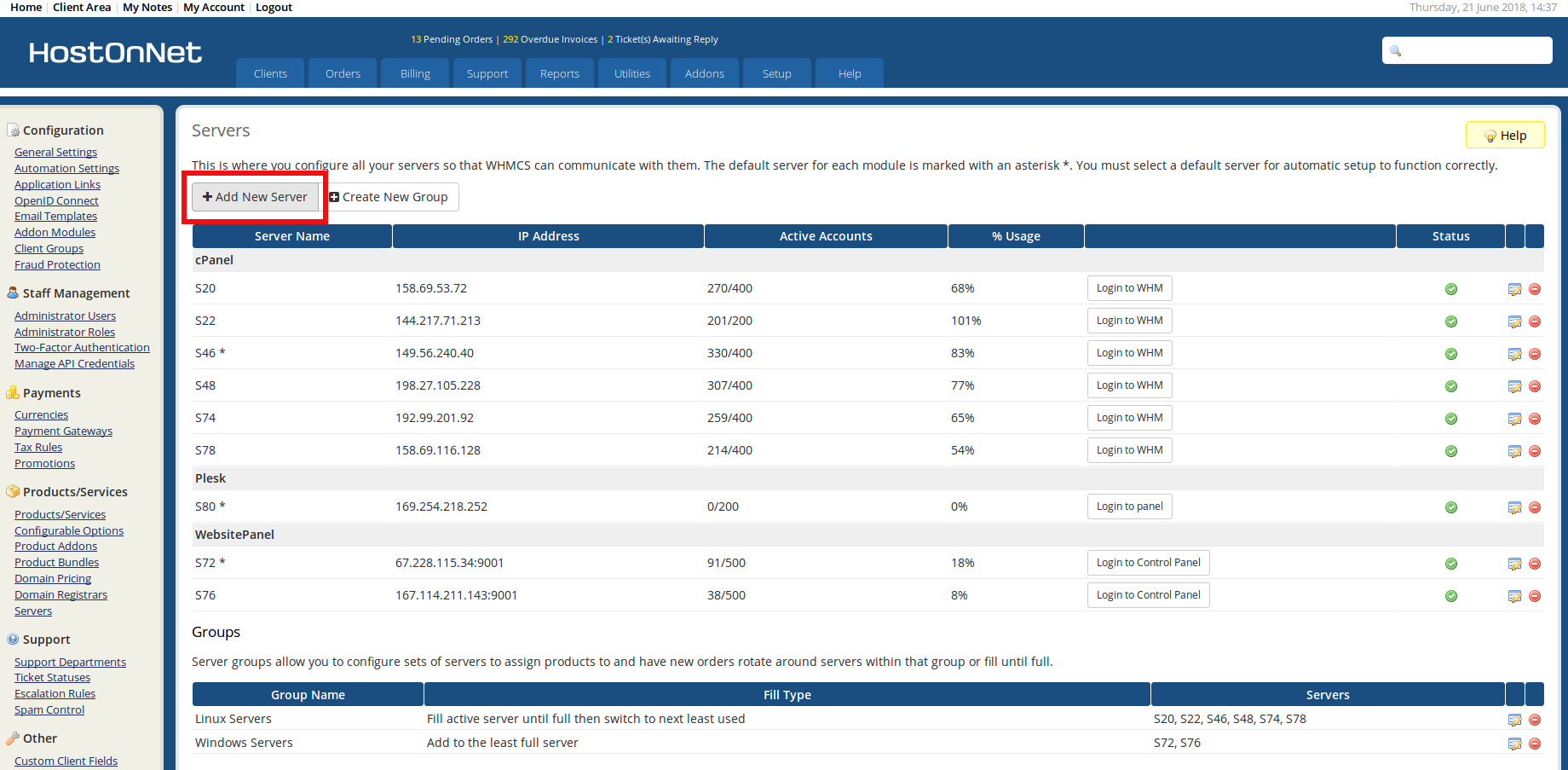Open Domain Registrars in sidebar

pyautogui.click(x=61, y=595)
